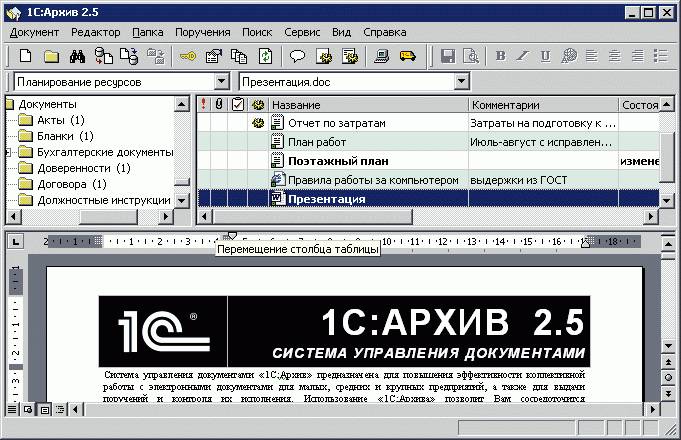Switch to web layout view icon
The height and width of the screenshot is (440, 681).
point(28,409)
